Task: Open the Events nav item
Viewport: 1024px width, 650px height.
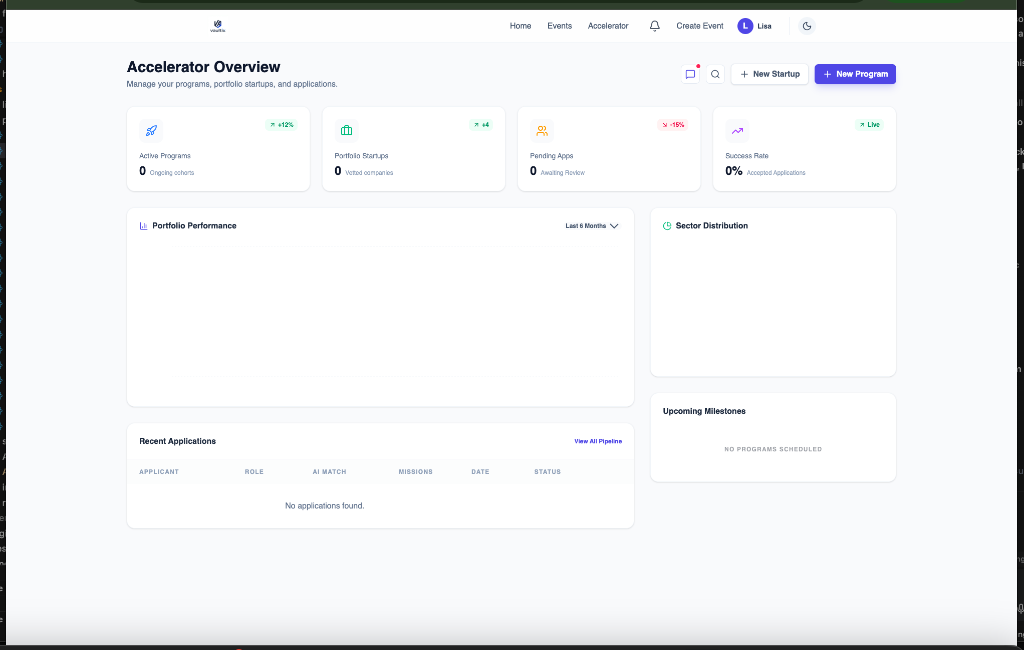Action: (x=559, y=26)
